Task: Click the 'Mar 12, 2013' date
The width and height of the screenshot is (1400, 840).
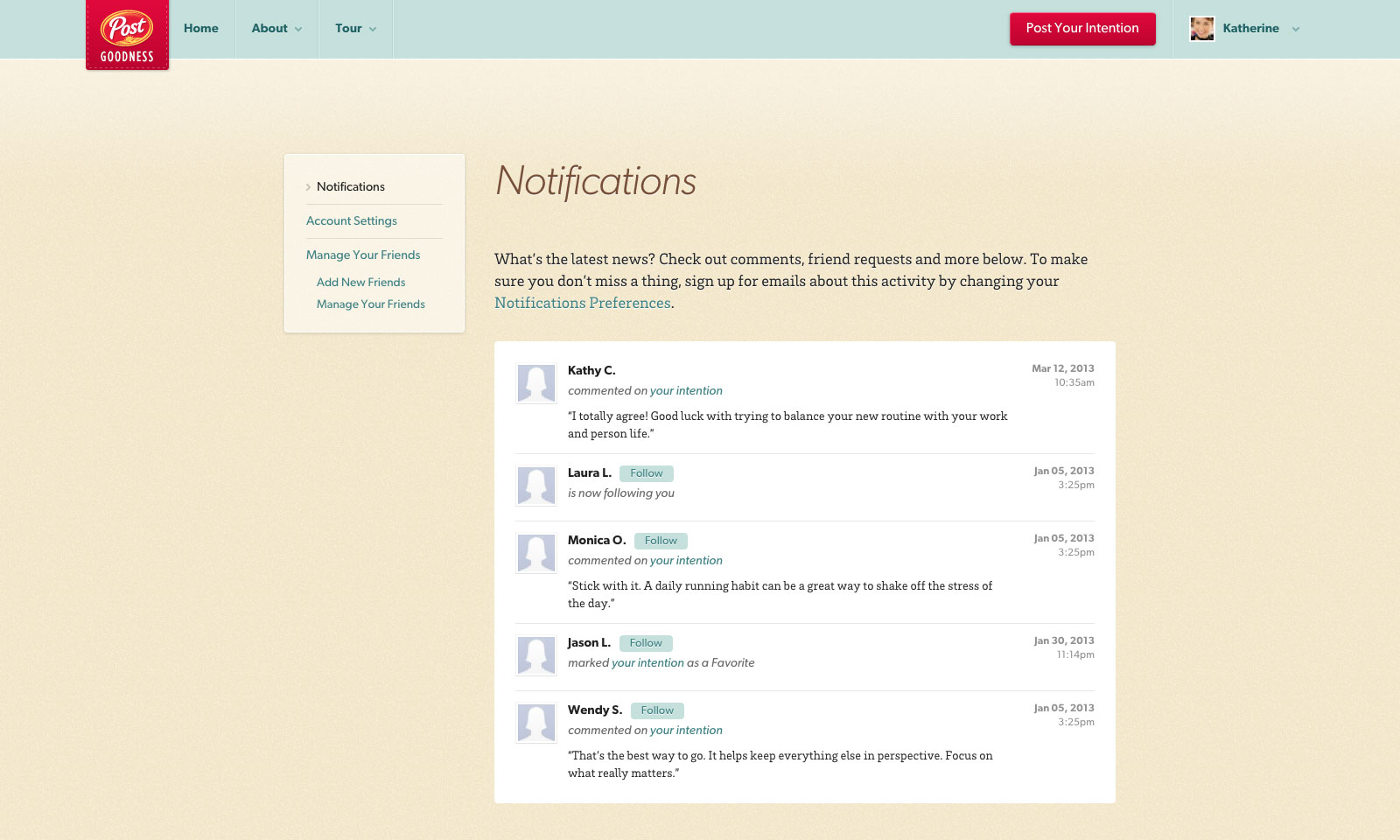Action: click(1063, 368)
